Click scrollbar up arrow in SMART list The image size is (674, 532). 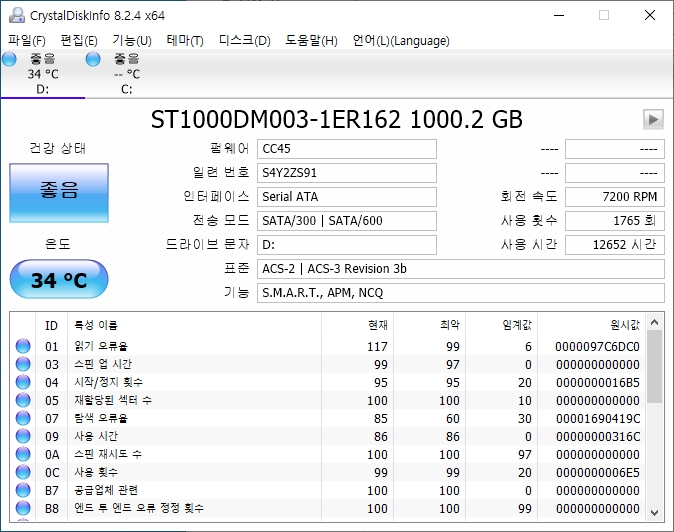point(655,322)
